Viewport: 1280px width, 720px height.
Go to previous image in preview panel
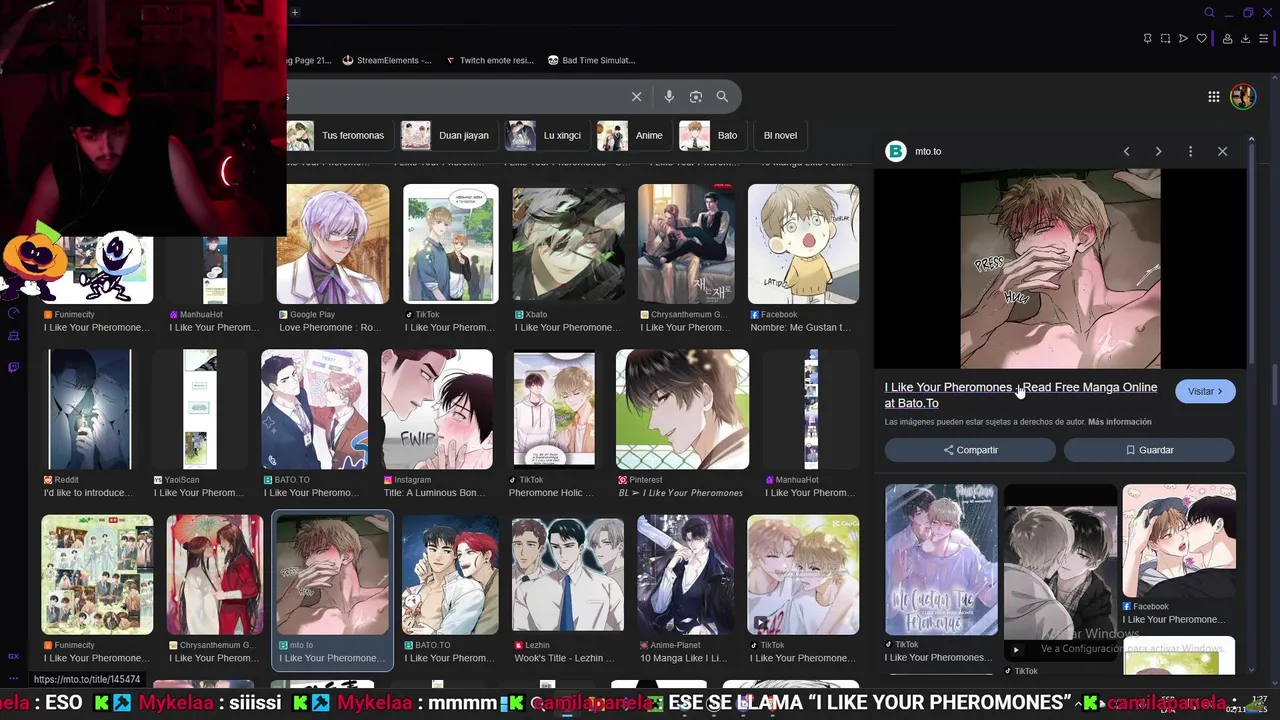coord(1126,151)
